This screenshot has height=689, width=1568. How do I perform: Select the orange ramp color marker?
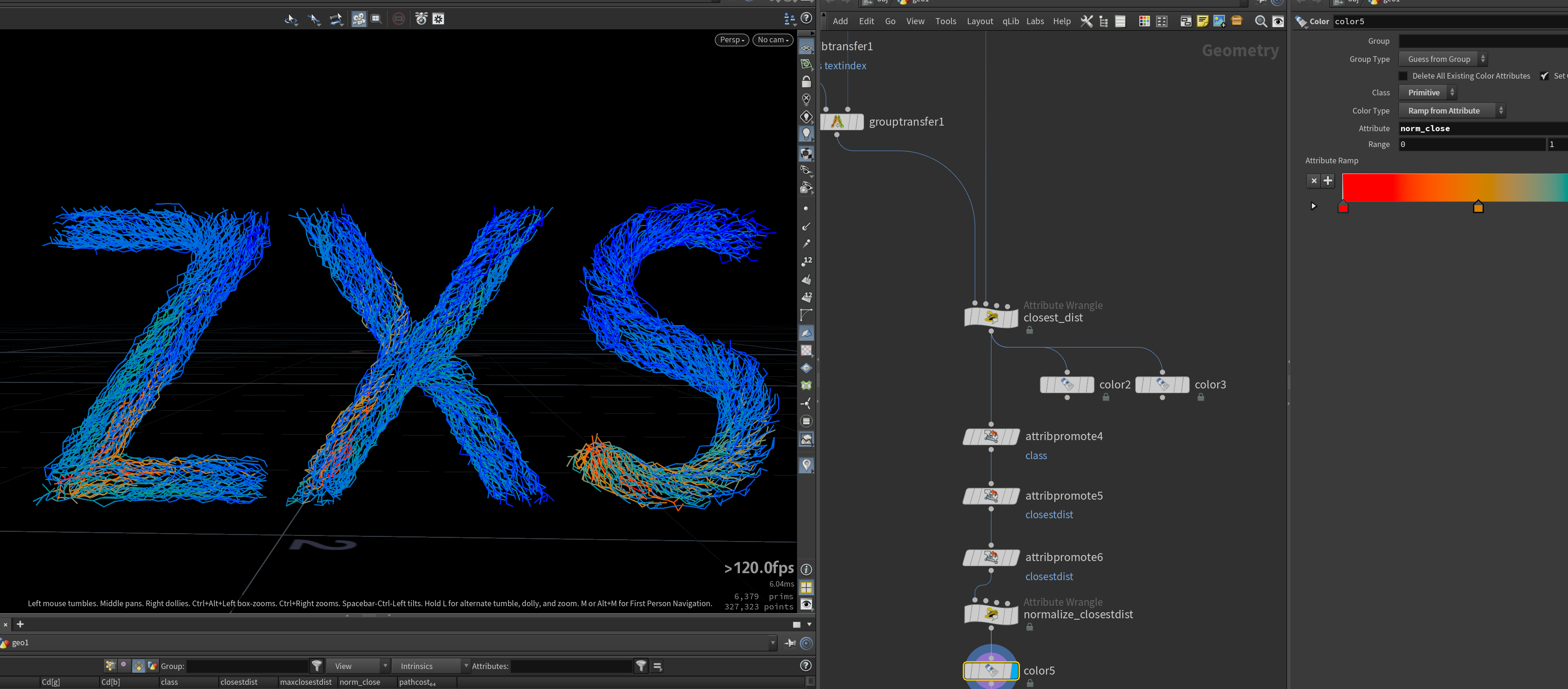point(1478,207)
